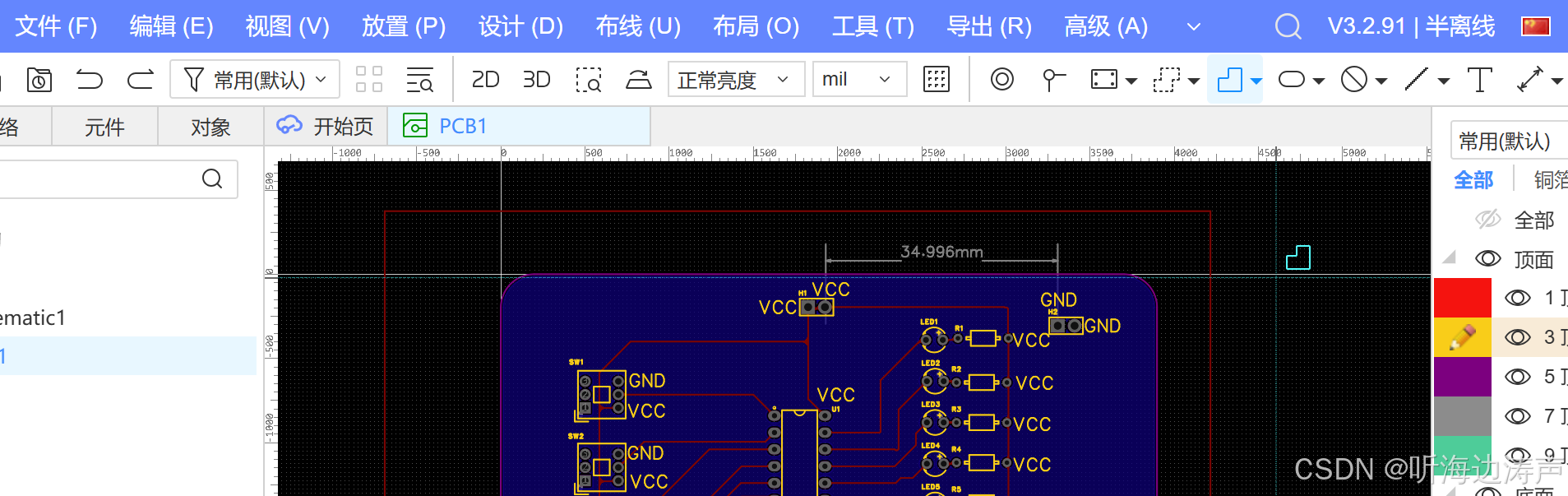
Task: Select the rounded slot shape tool icon
Action: point(1292,80)
